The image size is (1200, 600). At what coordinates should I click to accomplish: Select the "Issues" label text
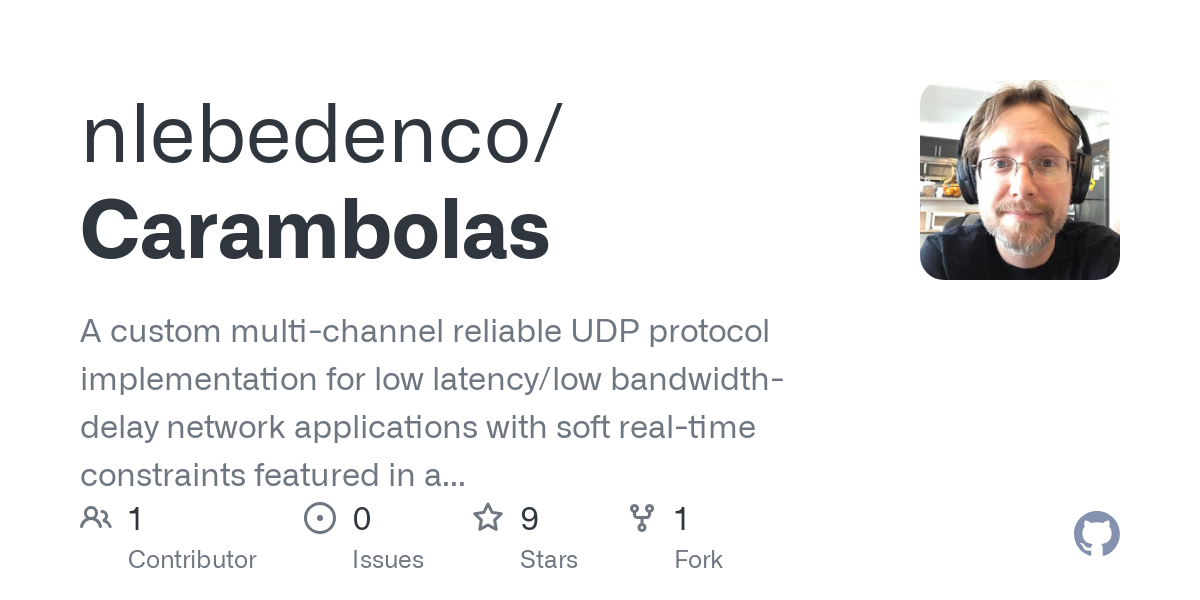pos(388,560)
